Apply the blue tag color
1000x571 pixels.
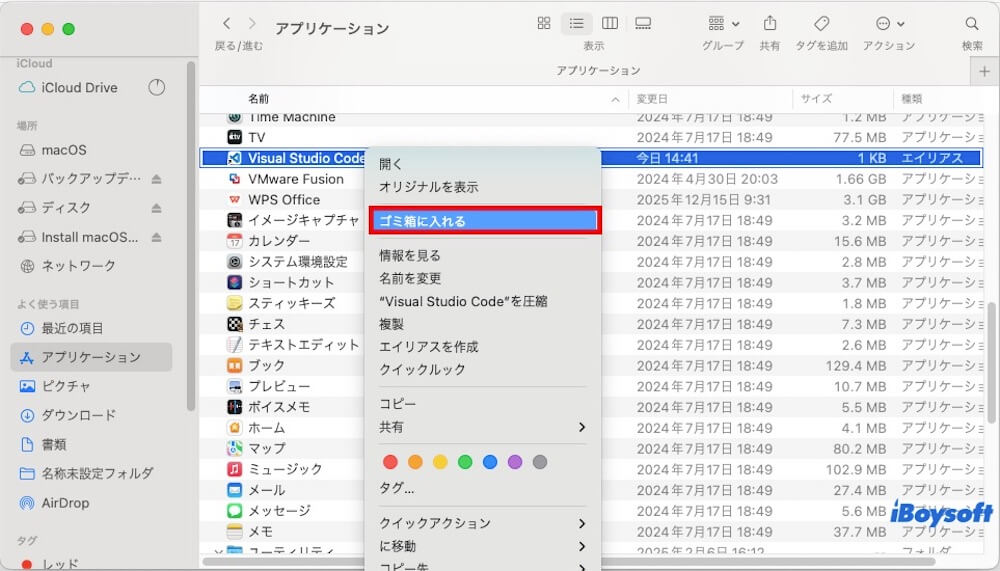click(x=490, y=462)
